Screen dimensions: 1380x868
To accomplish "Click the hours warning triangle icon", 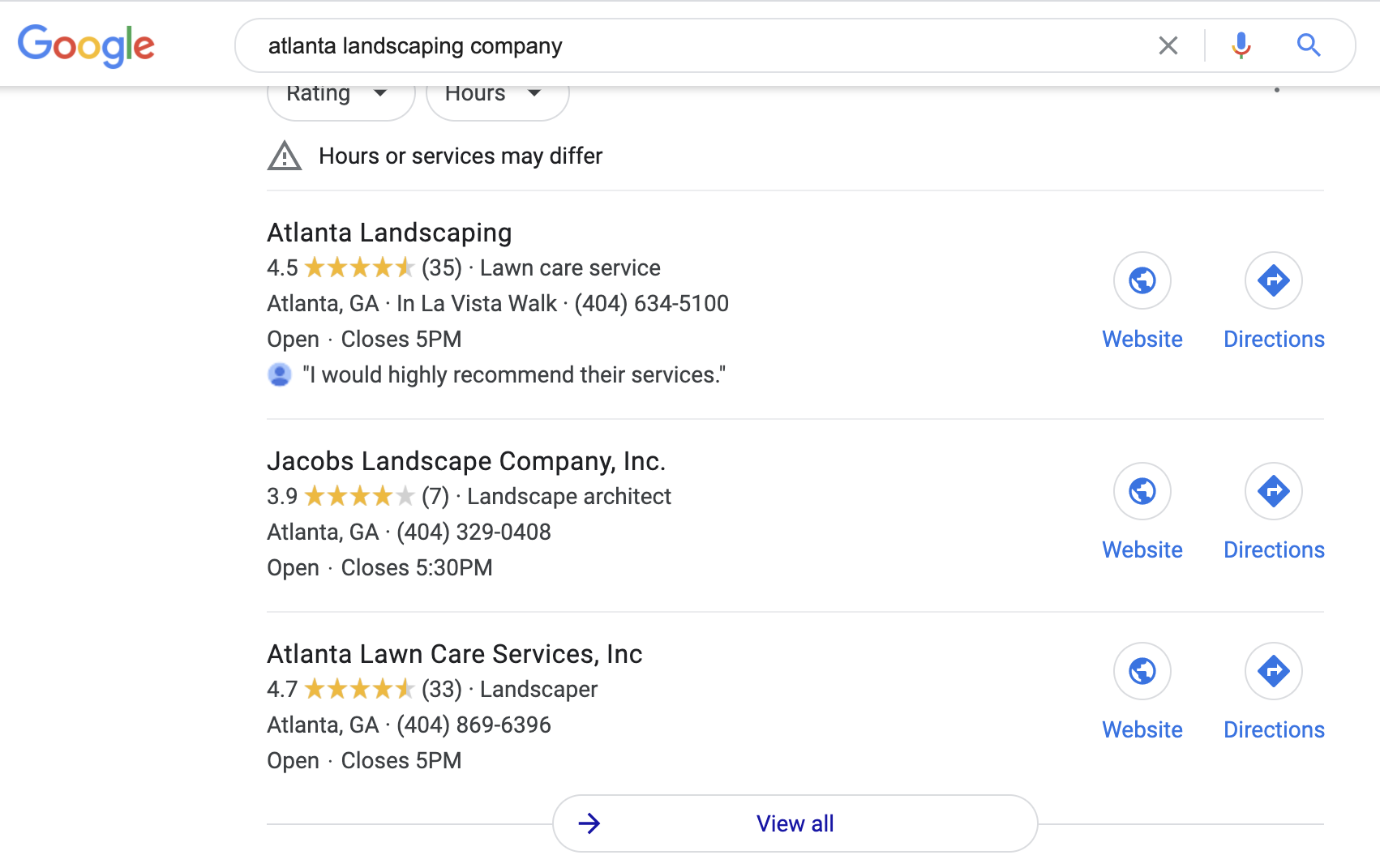I will point(285,156).
